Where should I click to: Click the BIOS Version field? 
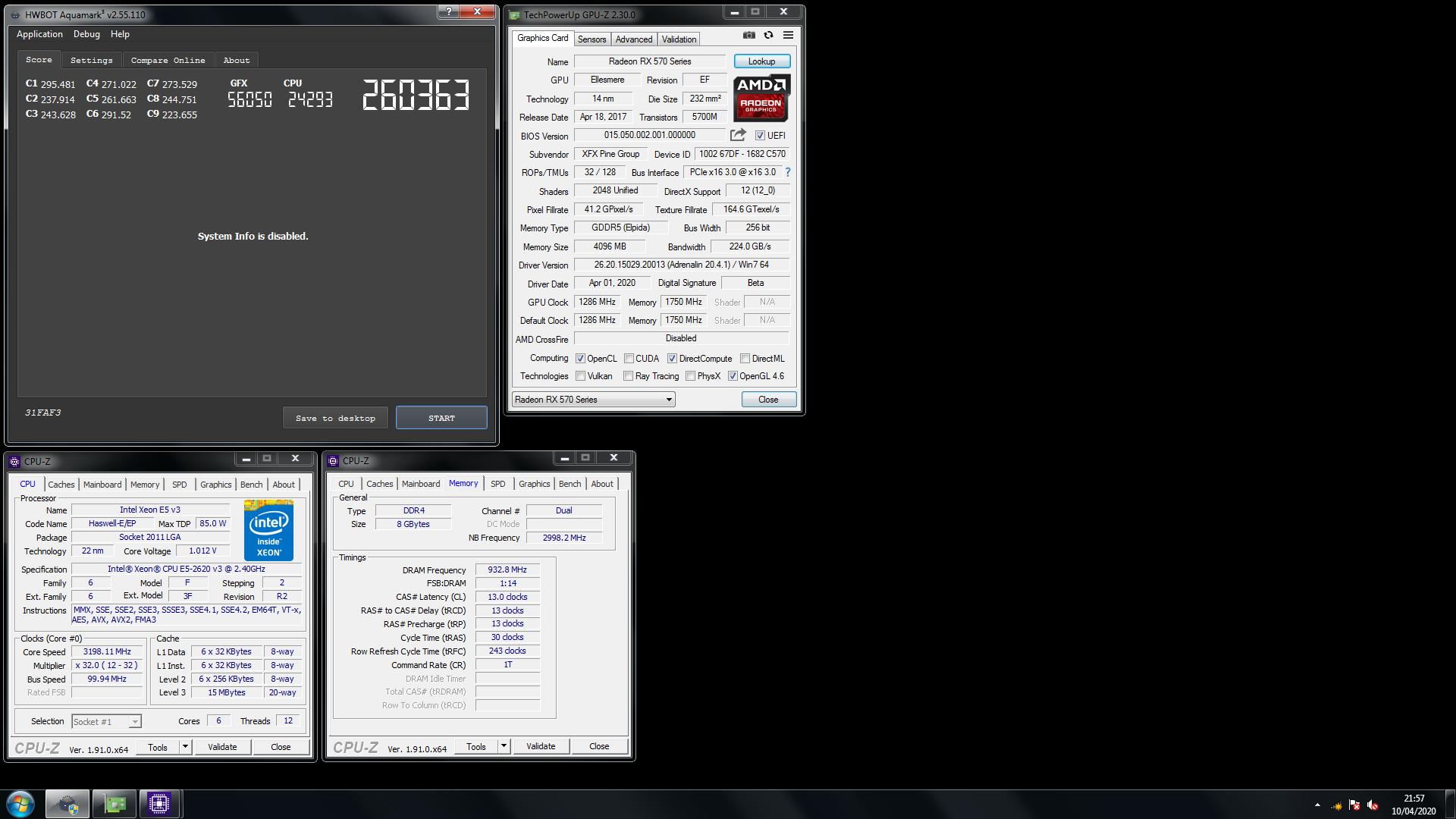649,135
